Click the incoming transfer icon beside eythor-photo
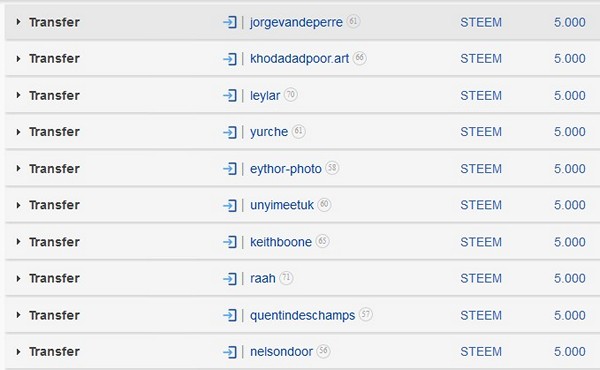 click(x=230, y=169)
